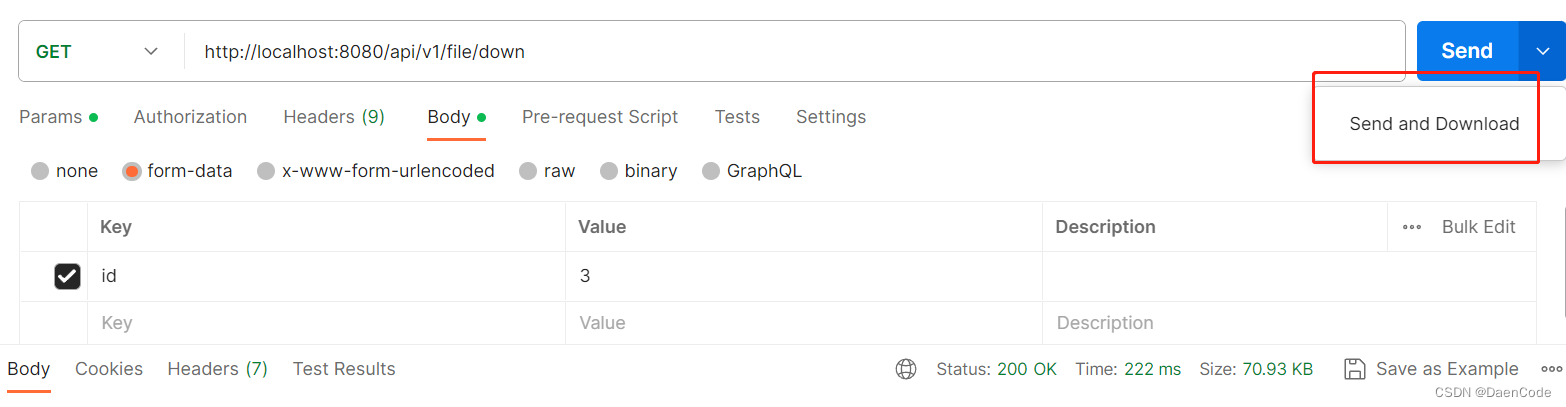The image size is (1566, 407).
Task: Uncheck the id row checkbox
Action: click(67, 276)
